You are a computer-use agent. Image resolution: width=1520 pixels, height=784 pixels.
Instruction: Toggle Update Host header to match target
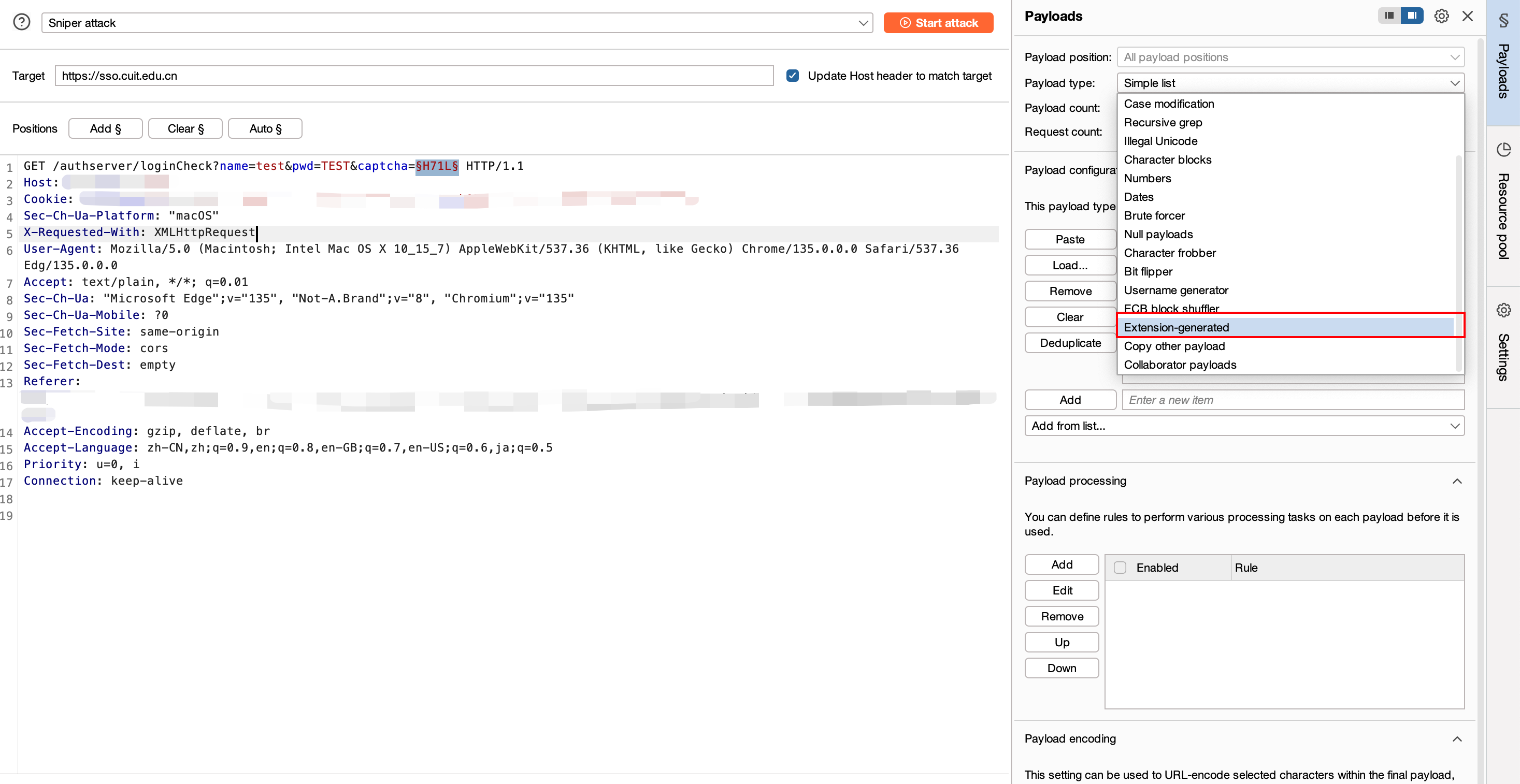[x=793, y=76]
